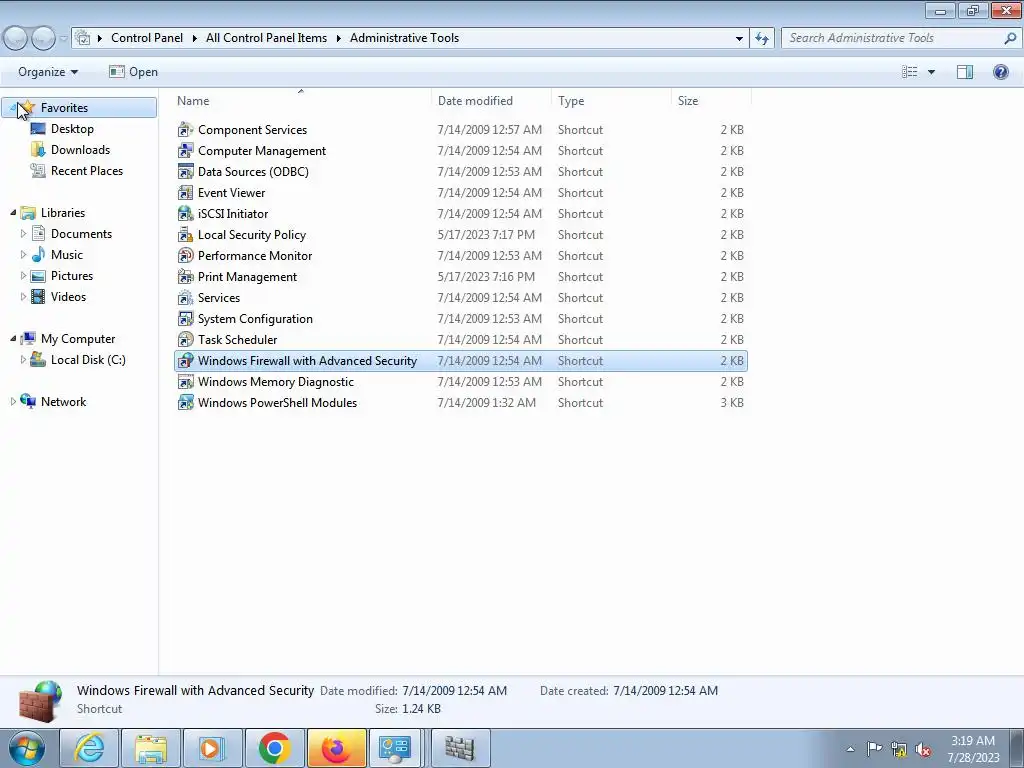Open the view options dropdown arrow
The height and width of the screenshot is (768, 1024).
[931, 72]
